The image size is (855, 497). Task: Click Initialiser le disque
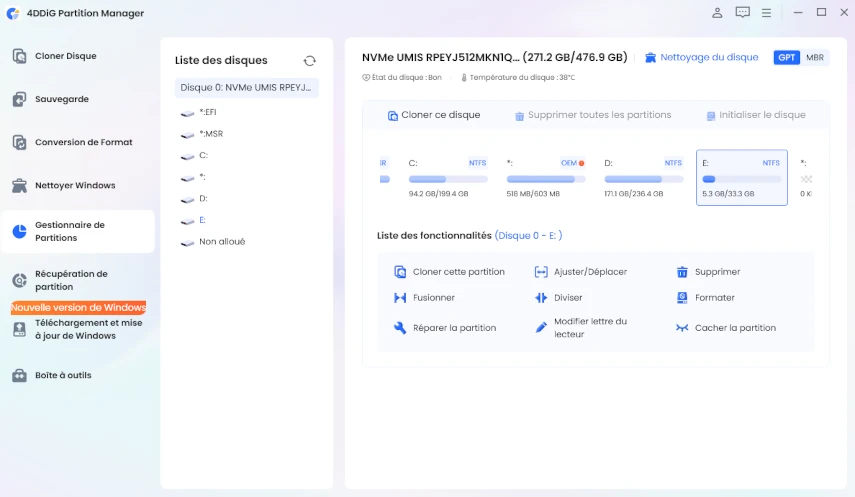[x=756, y=115]
